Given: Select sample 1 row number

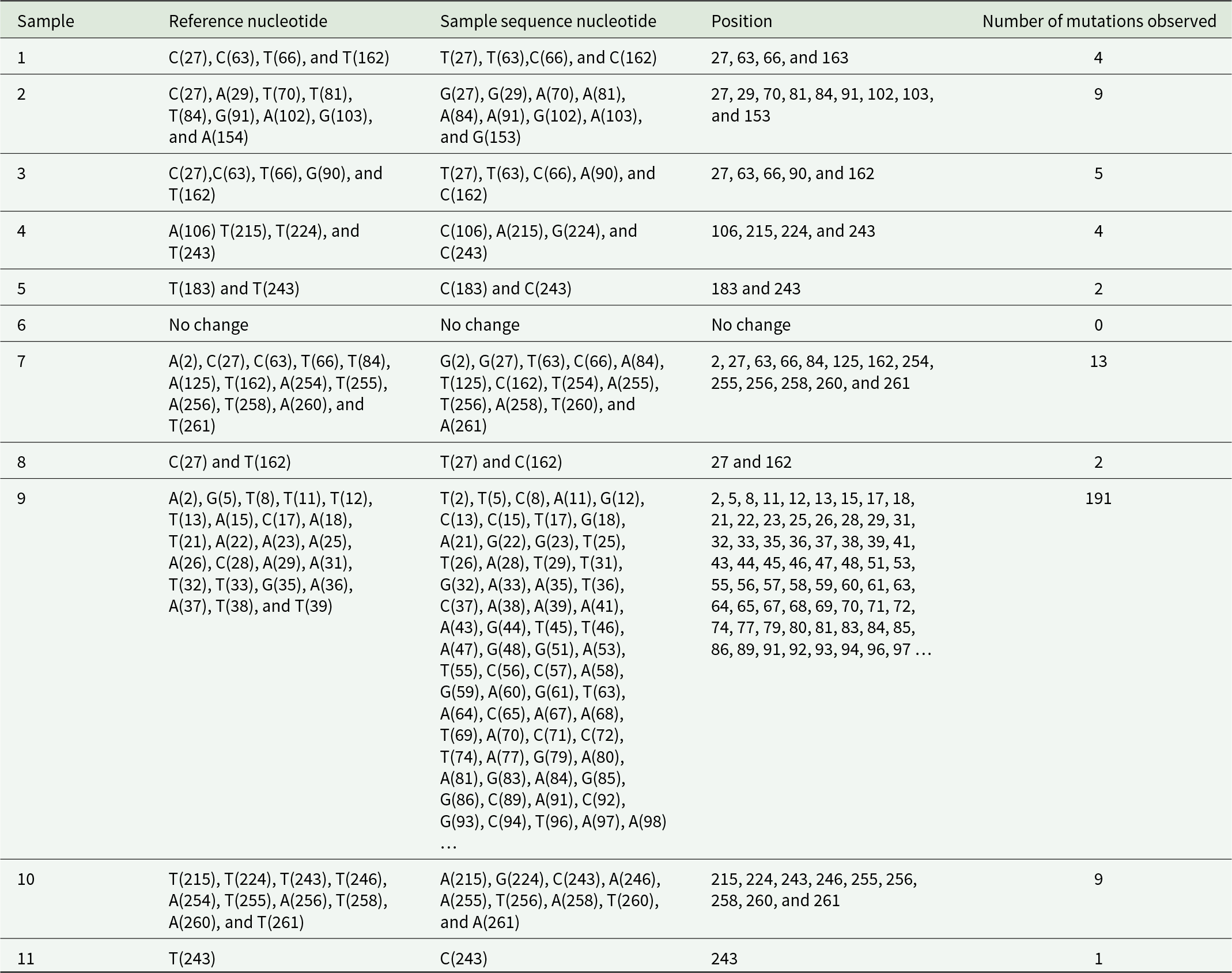Looking at the screenshot, I should coord(22,58).
